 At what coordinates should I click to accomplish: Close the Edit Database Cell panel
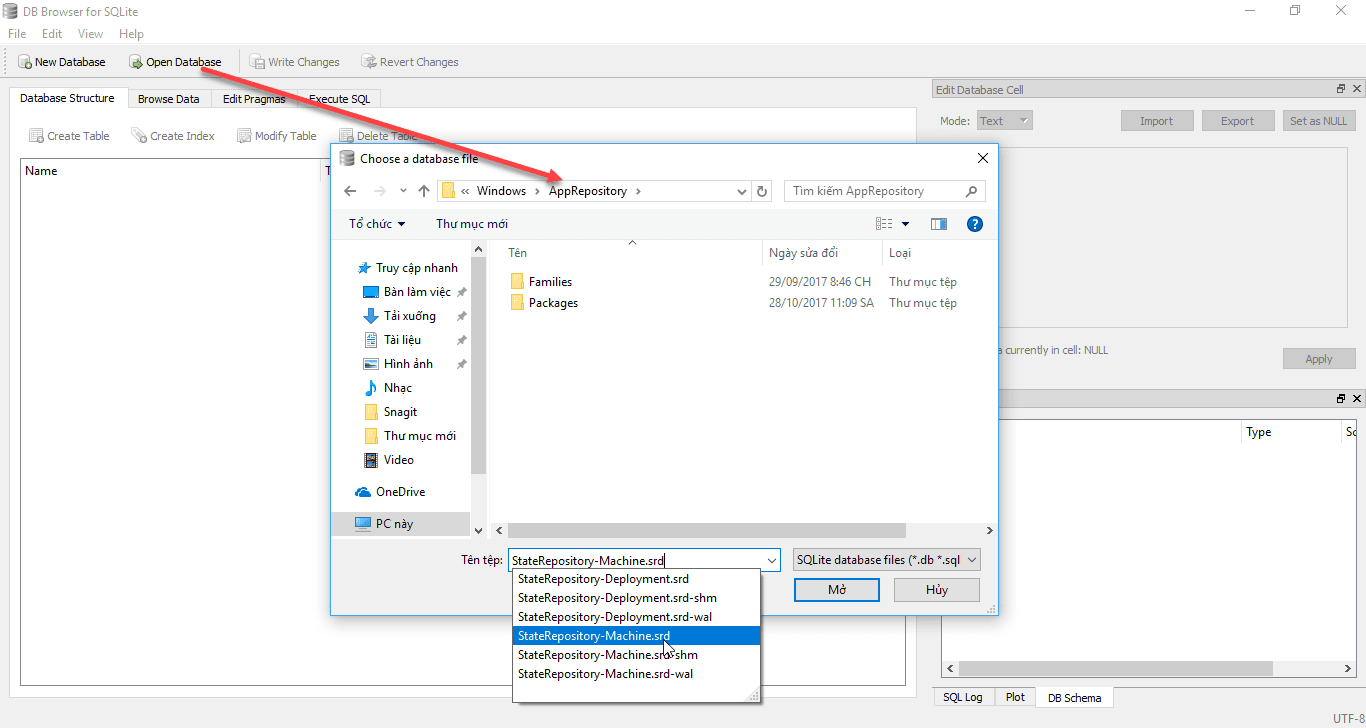click(x=1357, y=89)
